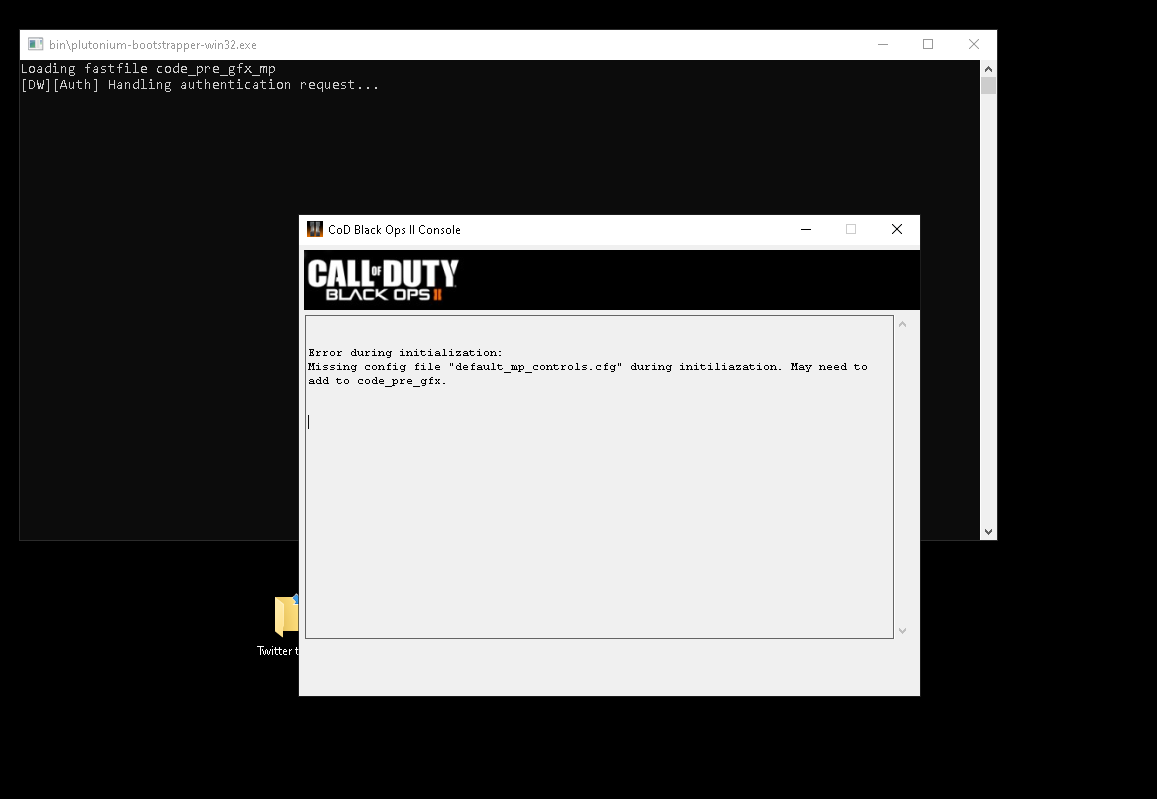
Task: Click the "Error during initialization:" text line
Action: coord(405,353)
